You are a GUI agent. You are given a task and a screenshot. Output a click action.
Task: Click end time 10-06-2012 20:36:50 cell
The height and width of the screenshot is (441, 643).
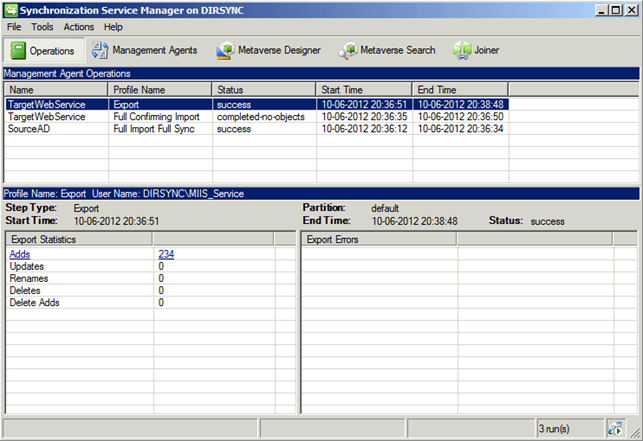[x=460, y=117]
